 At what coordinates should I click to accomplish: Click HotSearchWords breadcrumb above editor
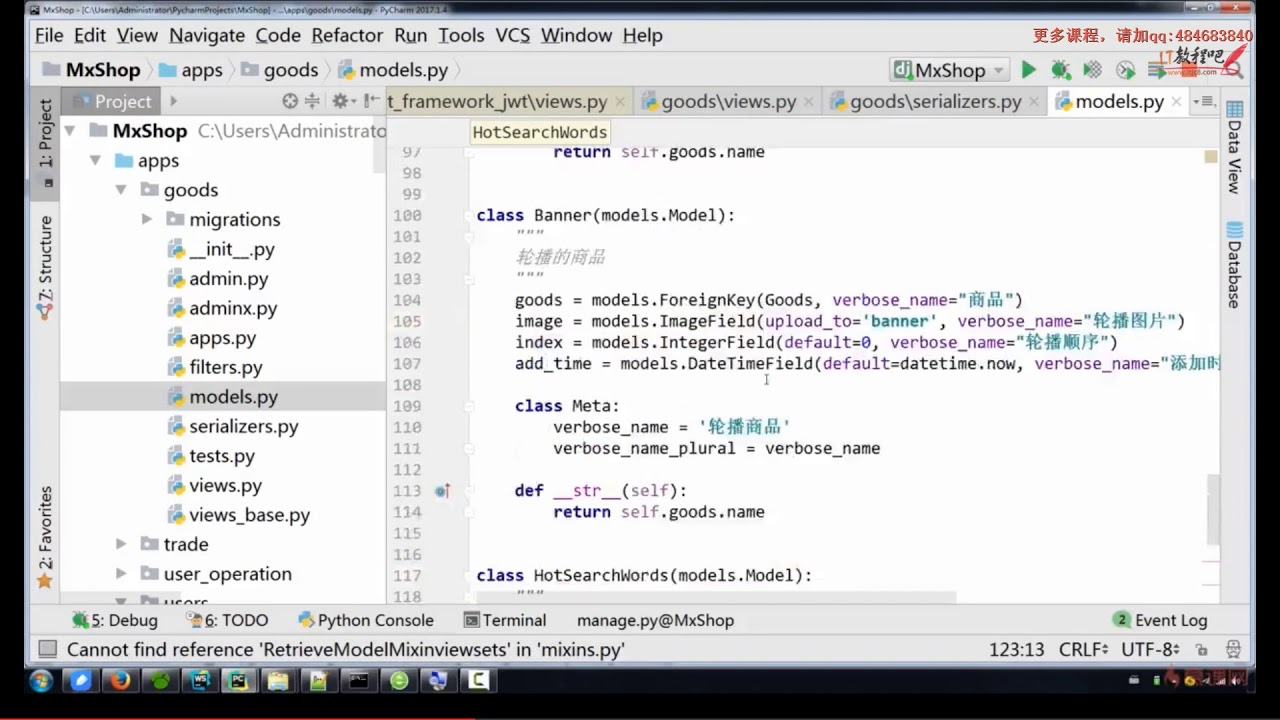click(x=540, y=132)
